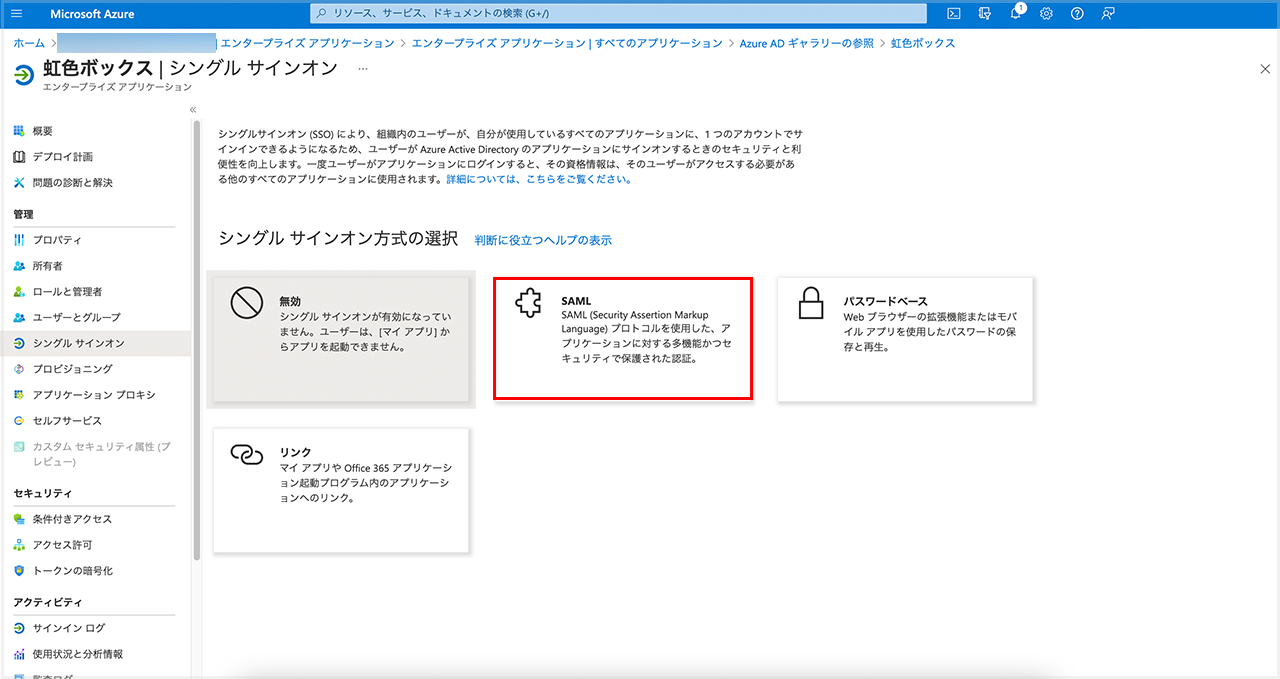Image resolution: width=1280 pixels, height=679 pixels.
Task: Click the help question mark icon
Action: tap(1077, 14)
